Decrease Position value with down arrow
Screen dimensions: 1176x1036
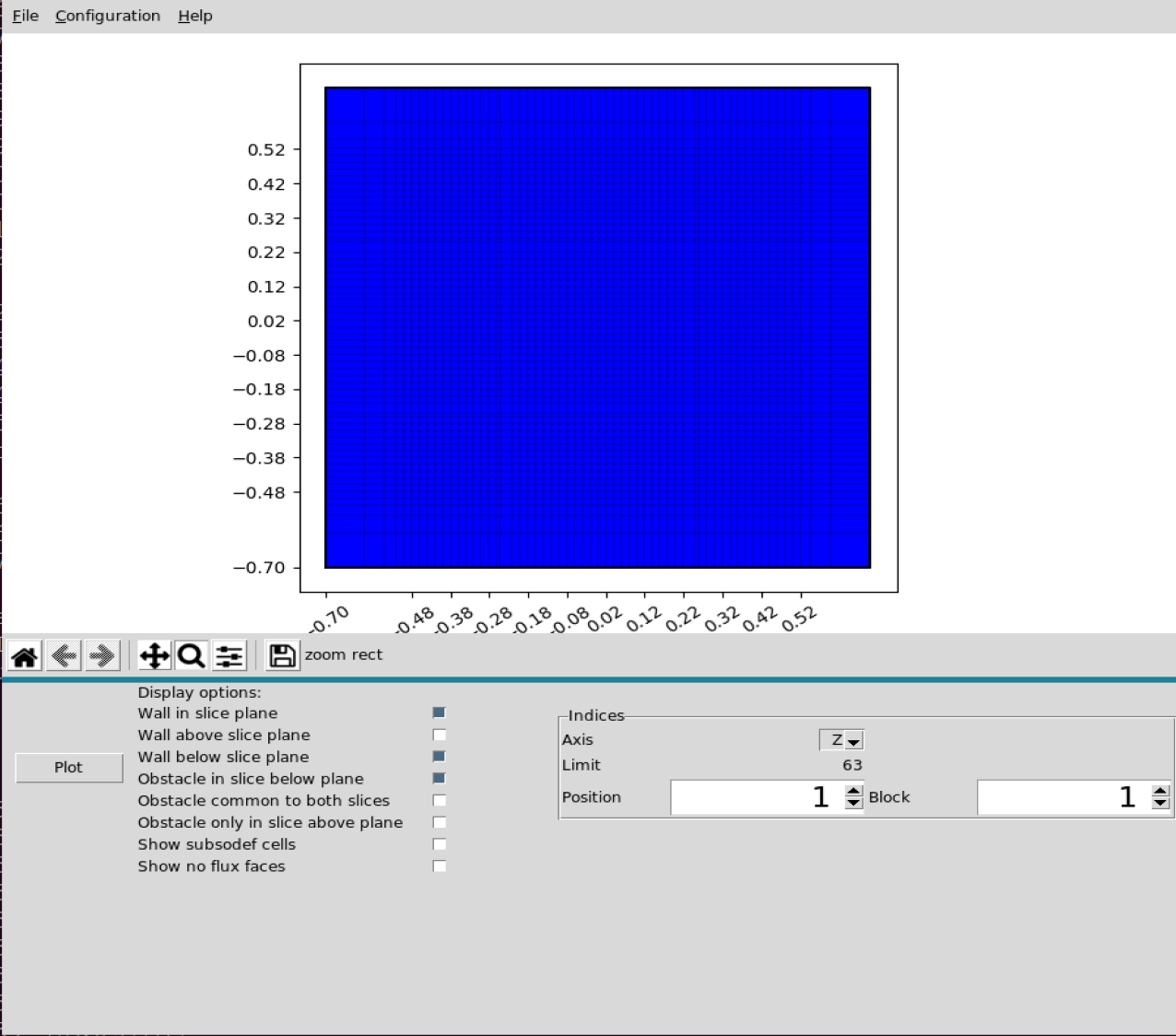[x=854, y=804]
